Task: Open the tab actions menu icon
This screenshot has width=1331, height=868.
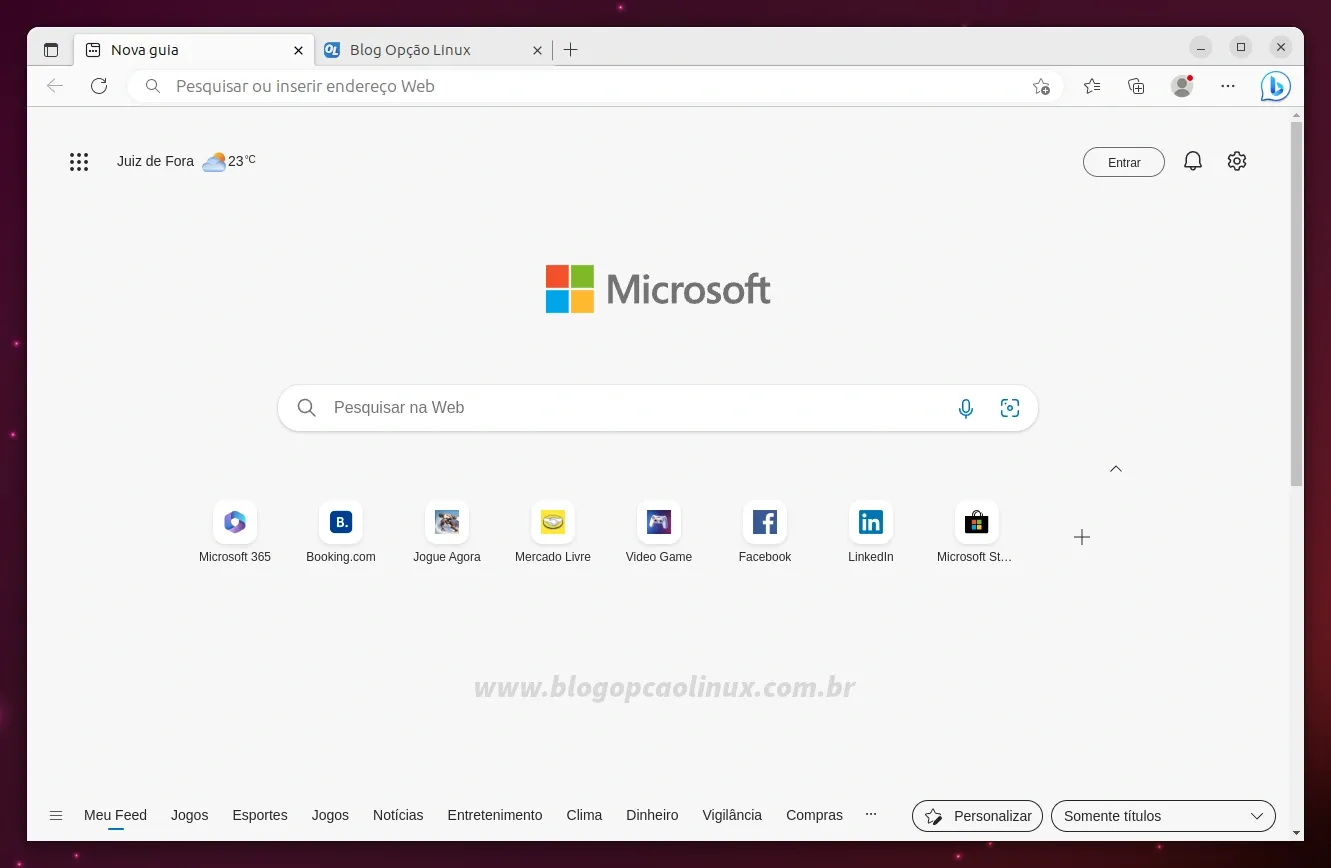Action: (51, 50)
